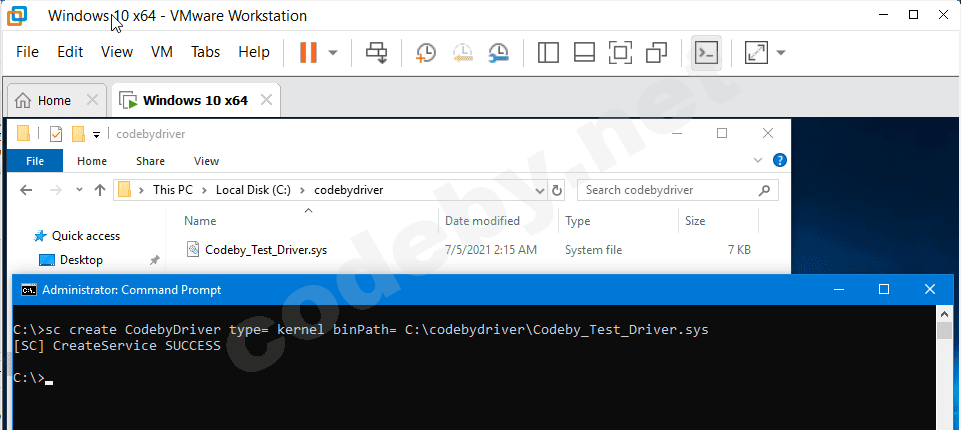
Task: Open the snapshot manager
Action: point(498,53)
